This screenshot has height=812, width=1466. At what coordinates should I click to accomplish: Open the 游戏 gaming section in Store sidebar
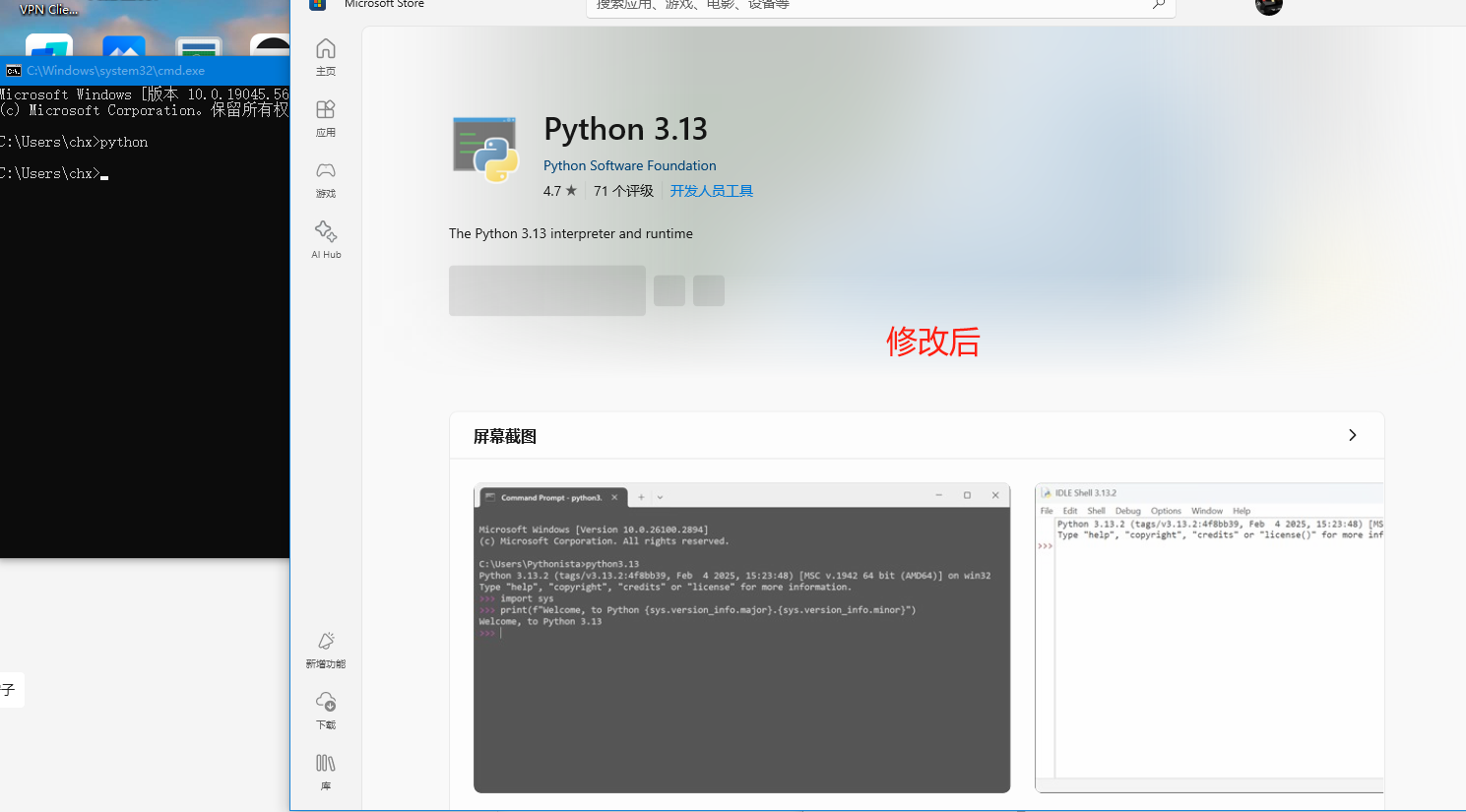coord(326,179)
